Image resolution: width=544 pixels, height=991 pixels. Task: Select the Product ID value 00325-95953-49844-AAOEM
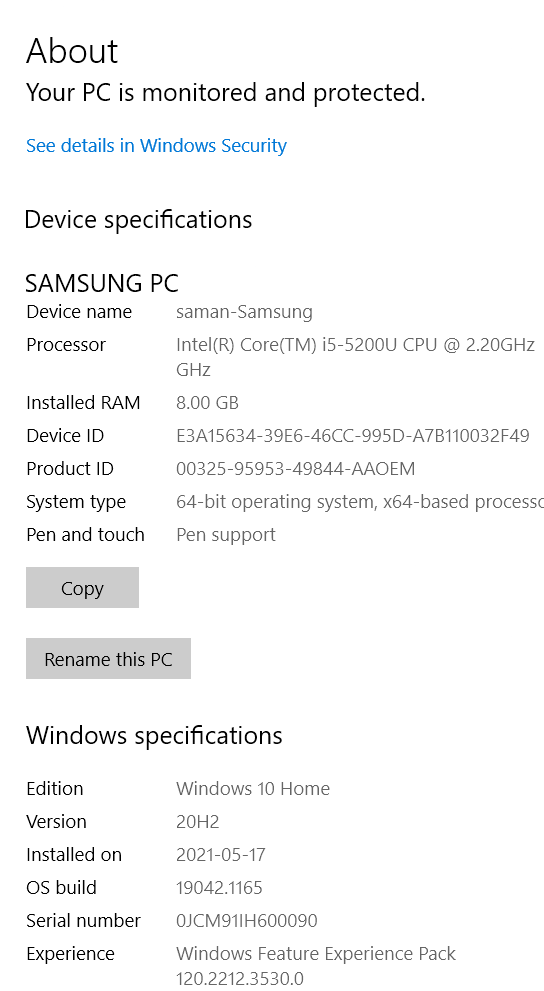click(296, 468)
